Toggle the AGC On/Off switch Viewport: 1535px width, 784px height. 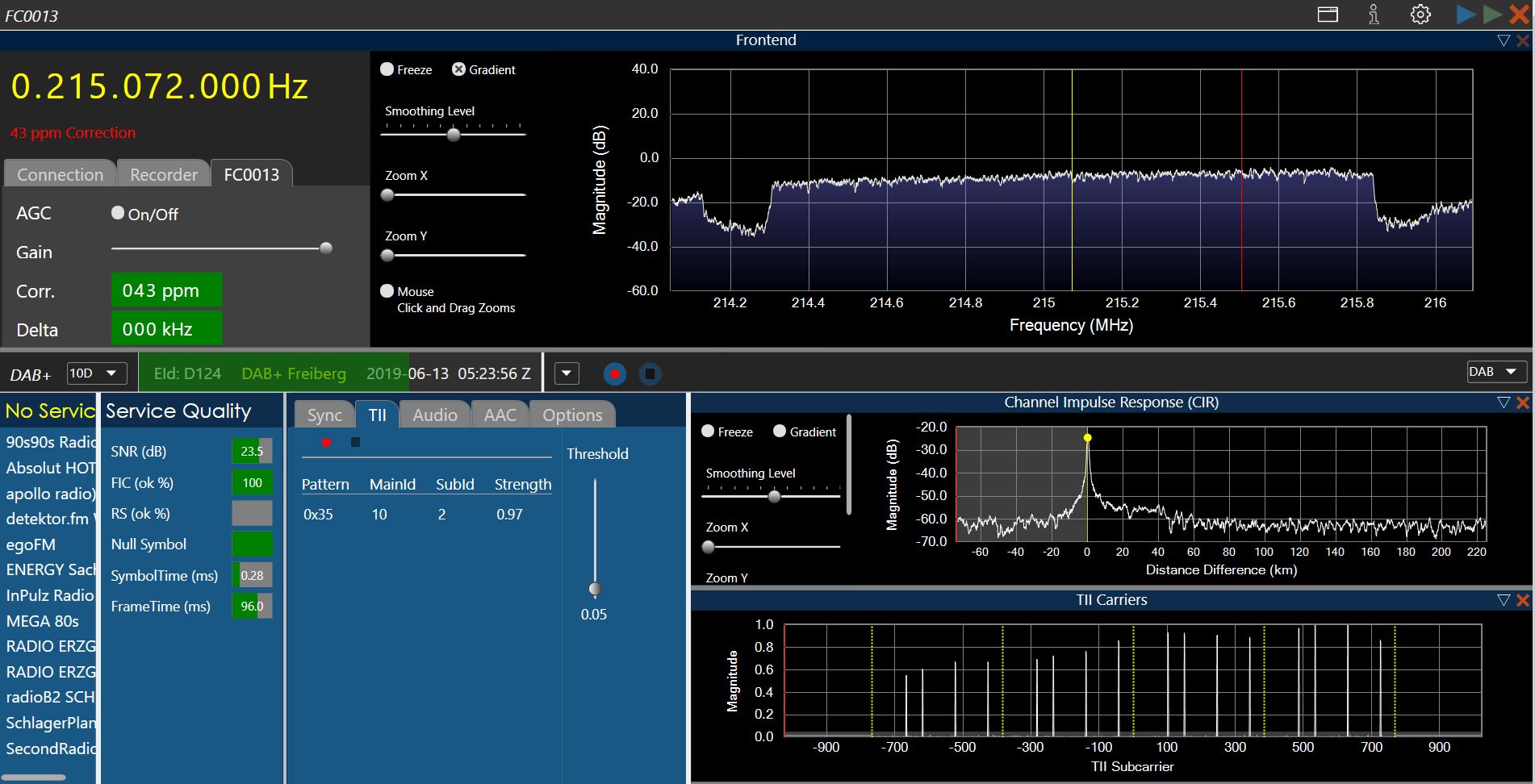pos(118,213)
